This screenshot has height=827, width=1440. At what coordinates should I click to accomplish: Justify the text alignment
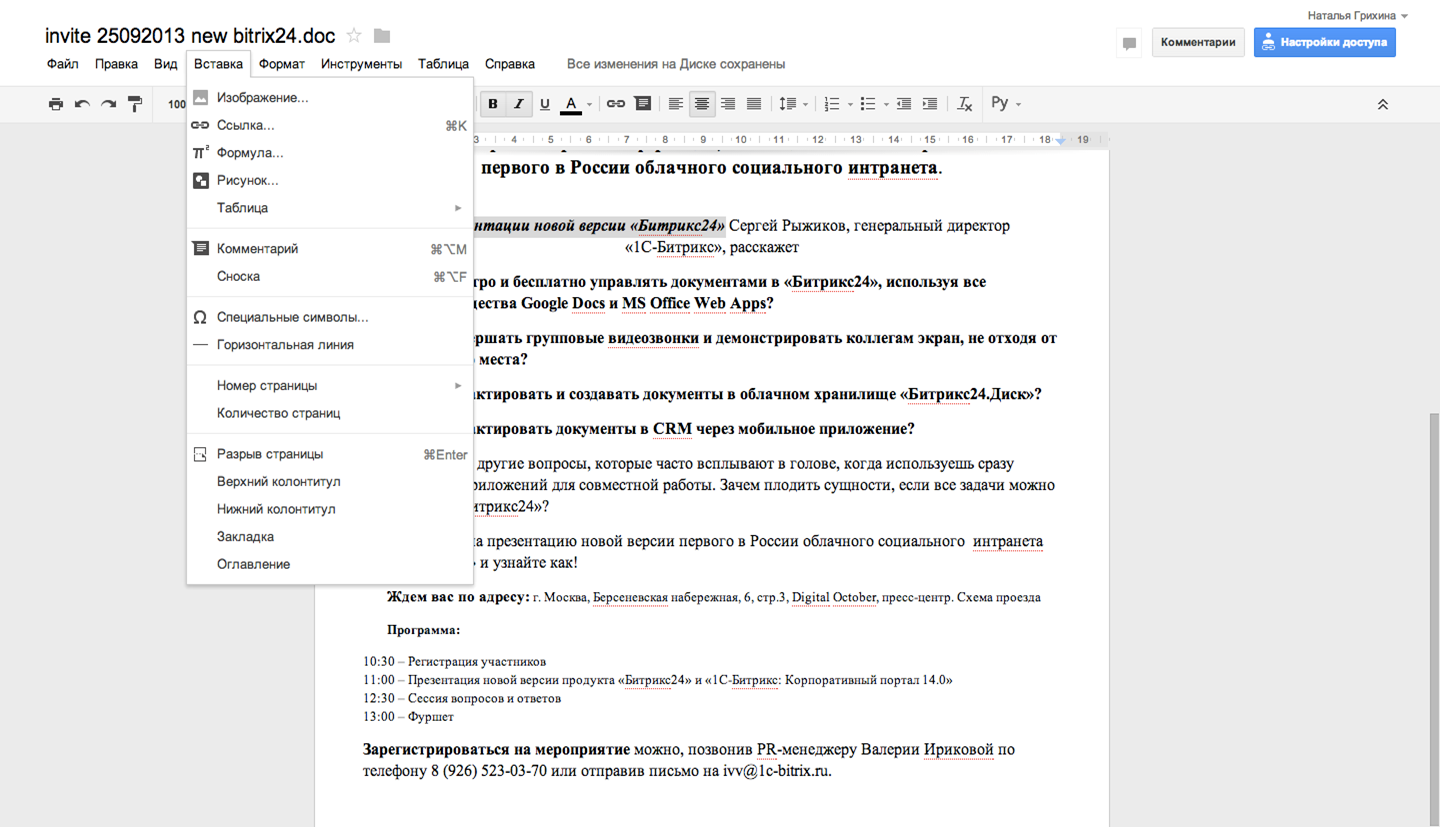tap(754, 104)
